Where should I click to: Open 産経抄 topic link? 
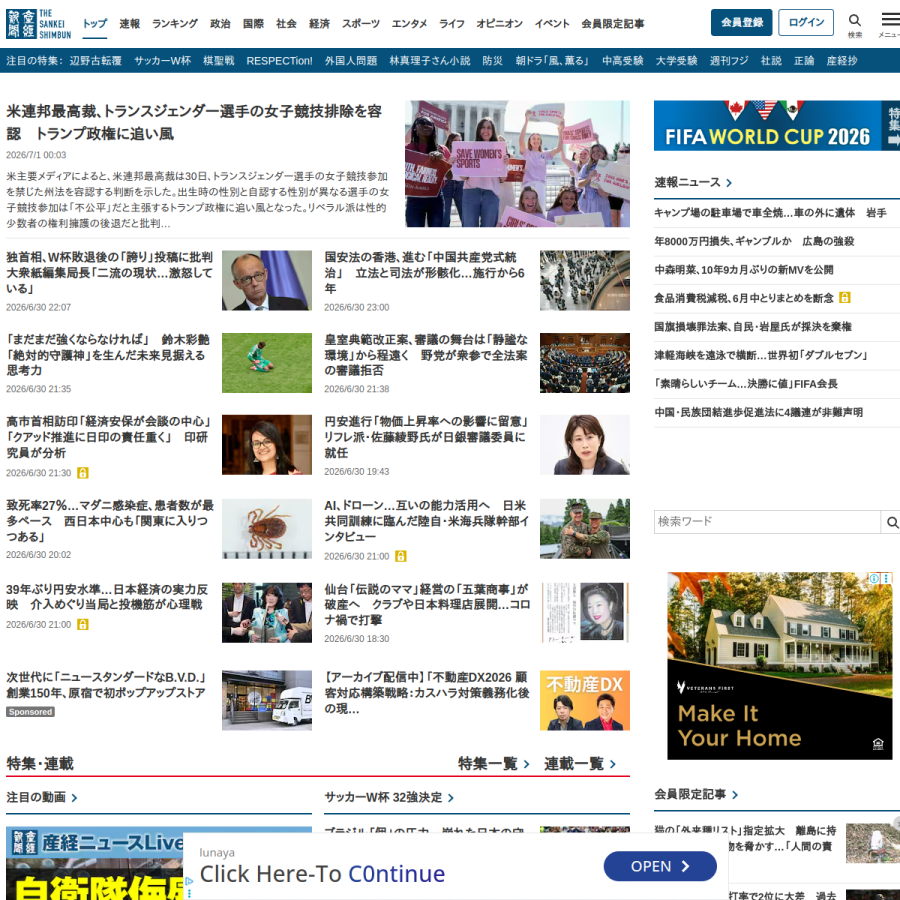(x=842, y=61)
